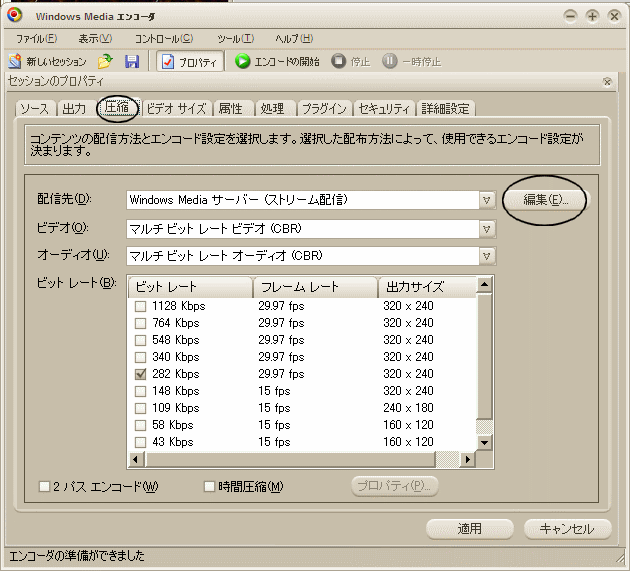Select the 圧縮 tab
This screenshot has height=571, width=630.
coord(117,108)
